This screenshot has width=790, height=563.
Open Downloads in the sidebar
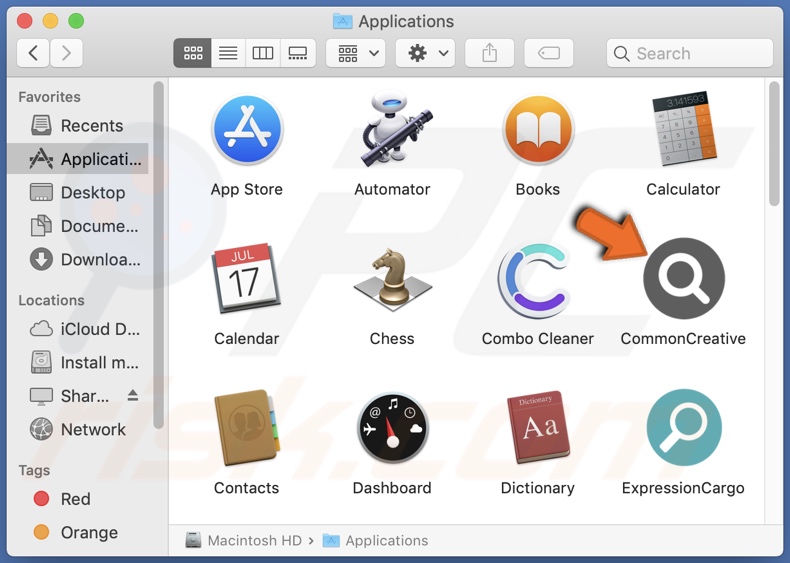[77, 260]
